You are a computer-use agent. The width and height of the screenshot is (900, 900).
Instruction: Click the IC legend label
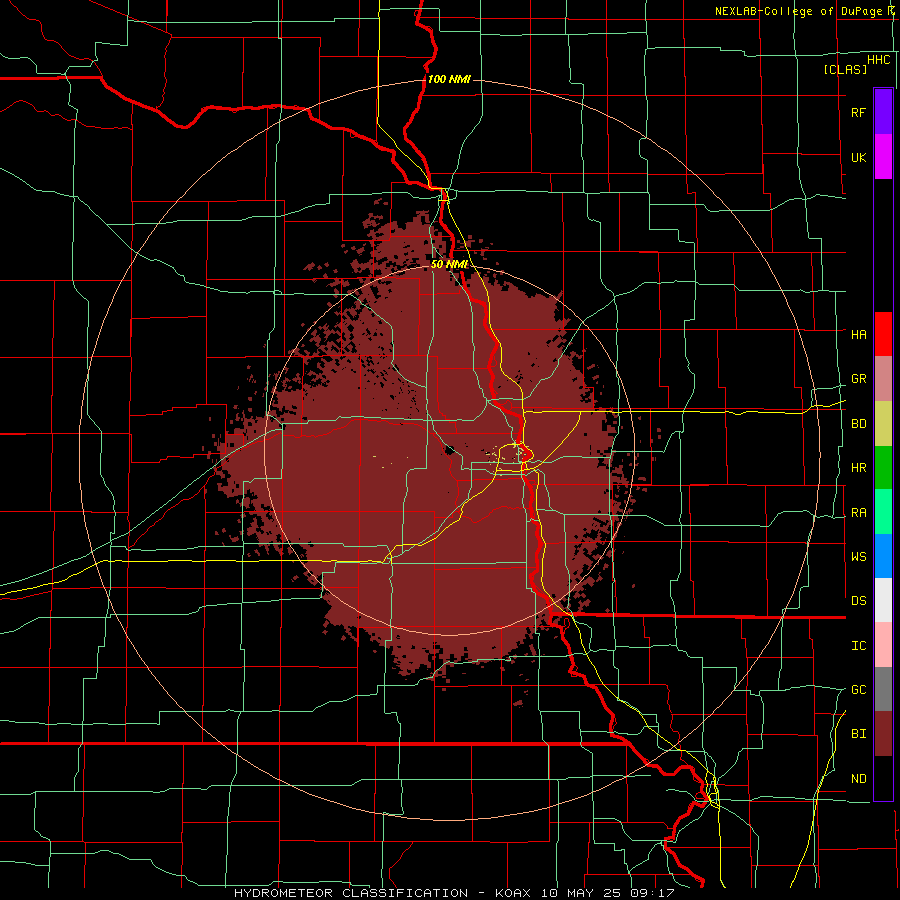click(x=858, y=646)
